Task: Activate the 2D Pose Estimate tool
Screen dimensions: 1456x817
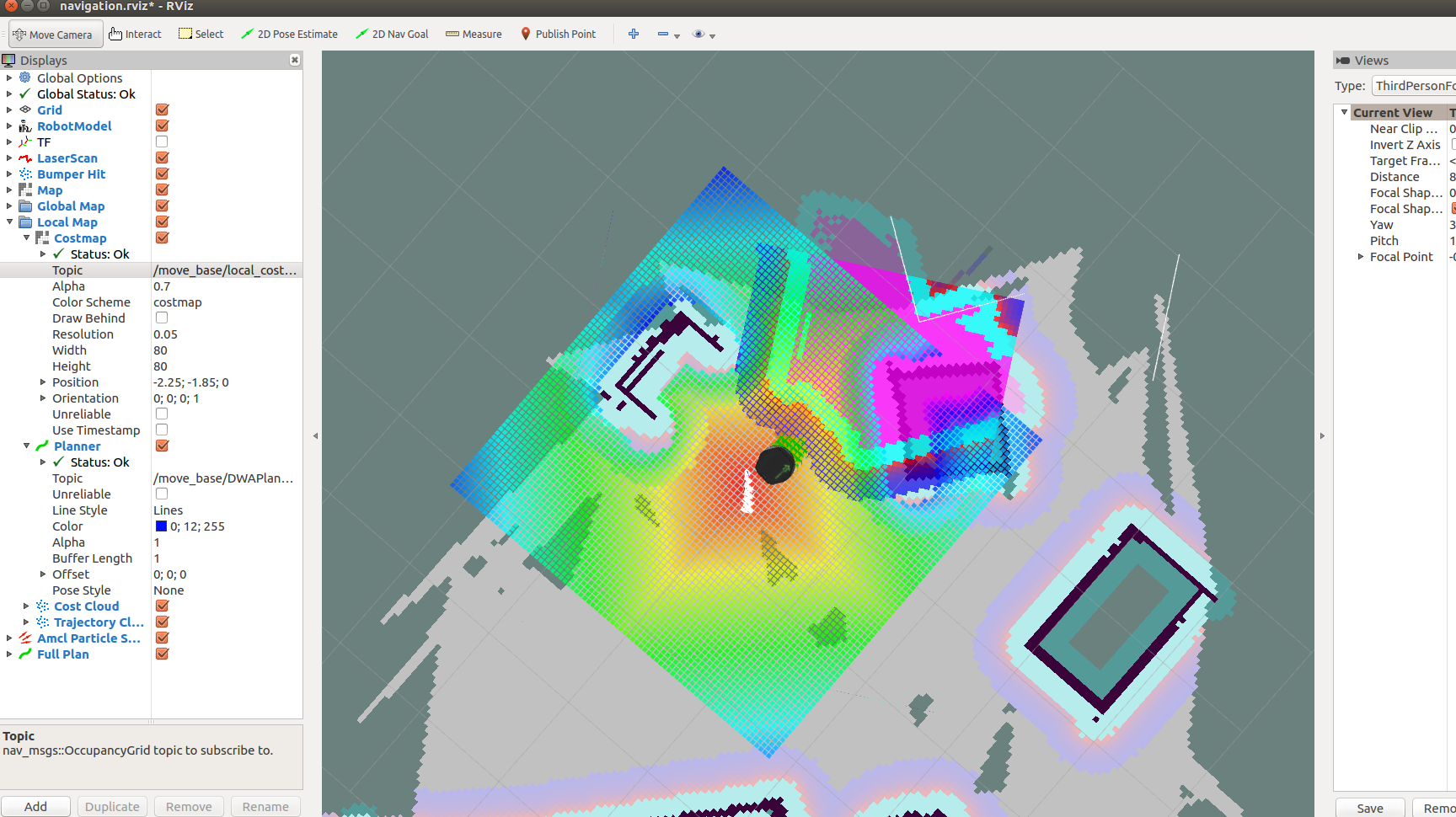Action: point(289,34)
